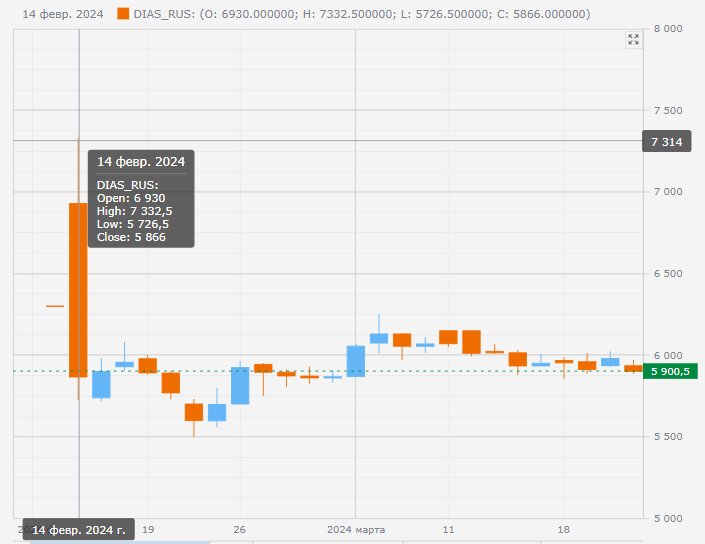Click the 26 date axis label
The width and height of the screenshot is (705, 544).
pos(239,529)
